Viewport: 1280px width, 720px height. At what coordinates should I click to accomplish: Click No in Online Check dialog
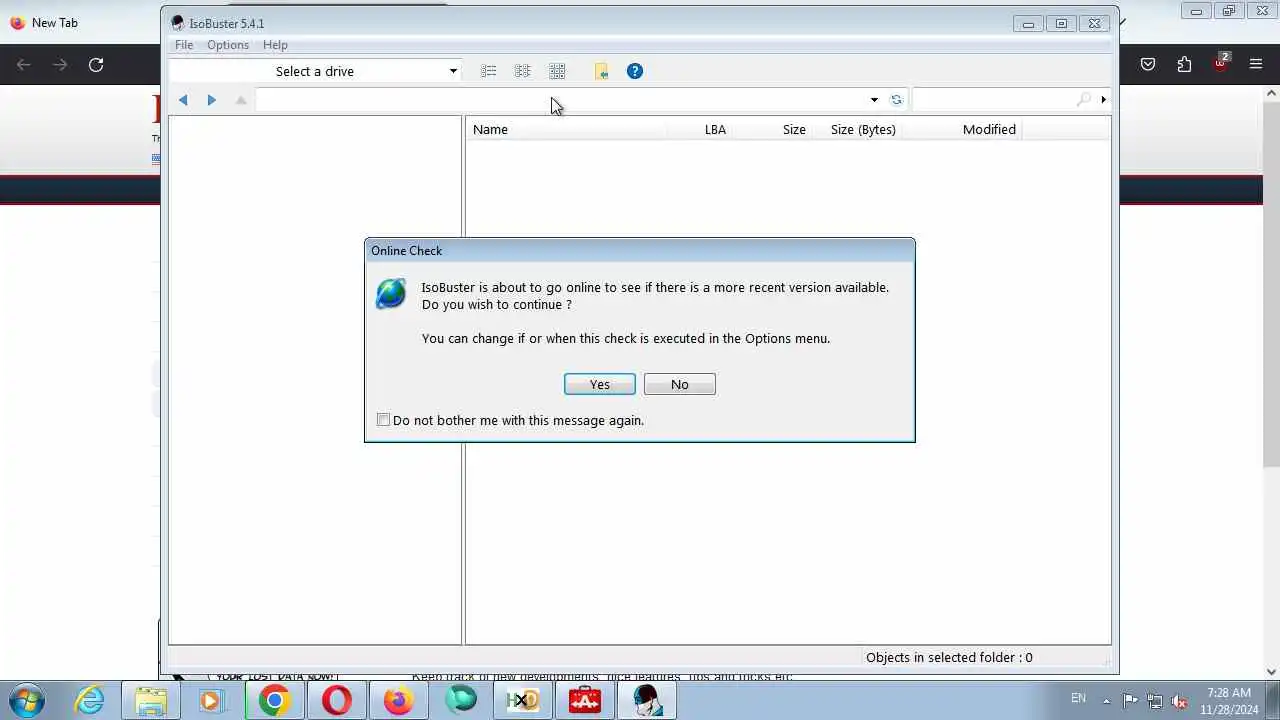point(679,384)
